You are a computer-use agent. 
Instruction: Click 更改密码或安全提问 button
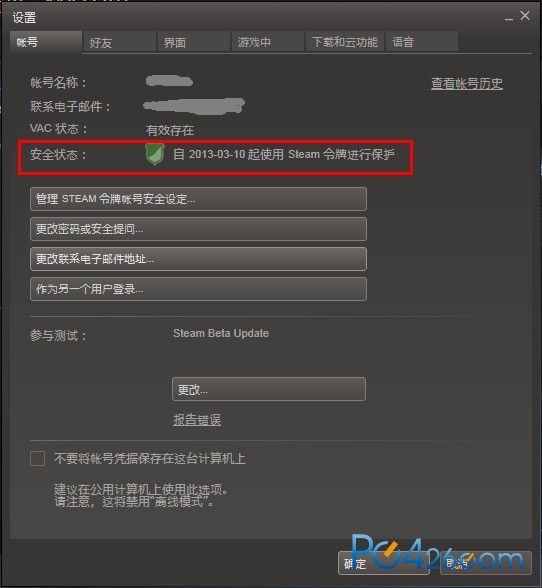[x=198, y=229]
